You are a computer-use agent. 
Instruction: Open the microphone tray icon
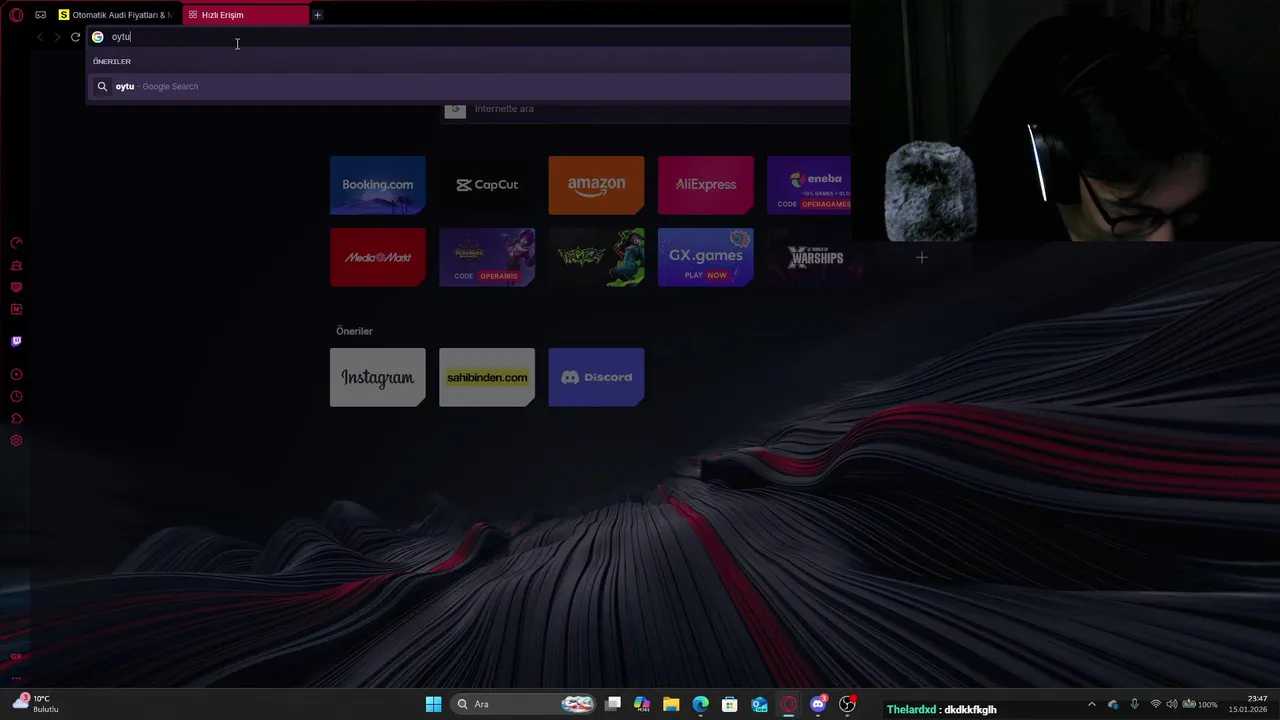coord(1134,704)
